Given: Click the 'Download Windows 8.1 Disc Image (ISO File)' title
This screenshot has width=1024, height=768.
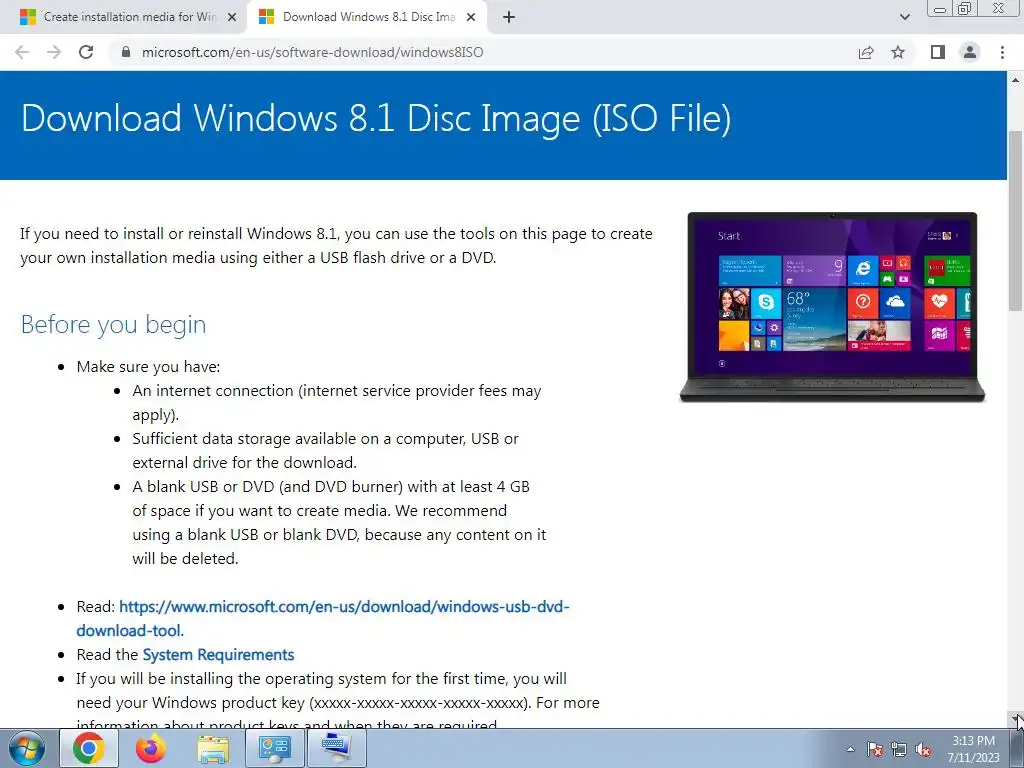Looking at the screenshot, I should (x=376, y=118).
